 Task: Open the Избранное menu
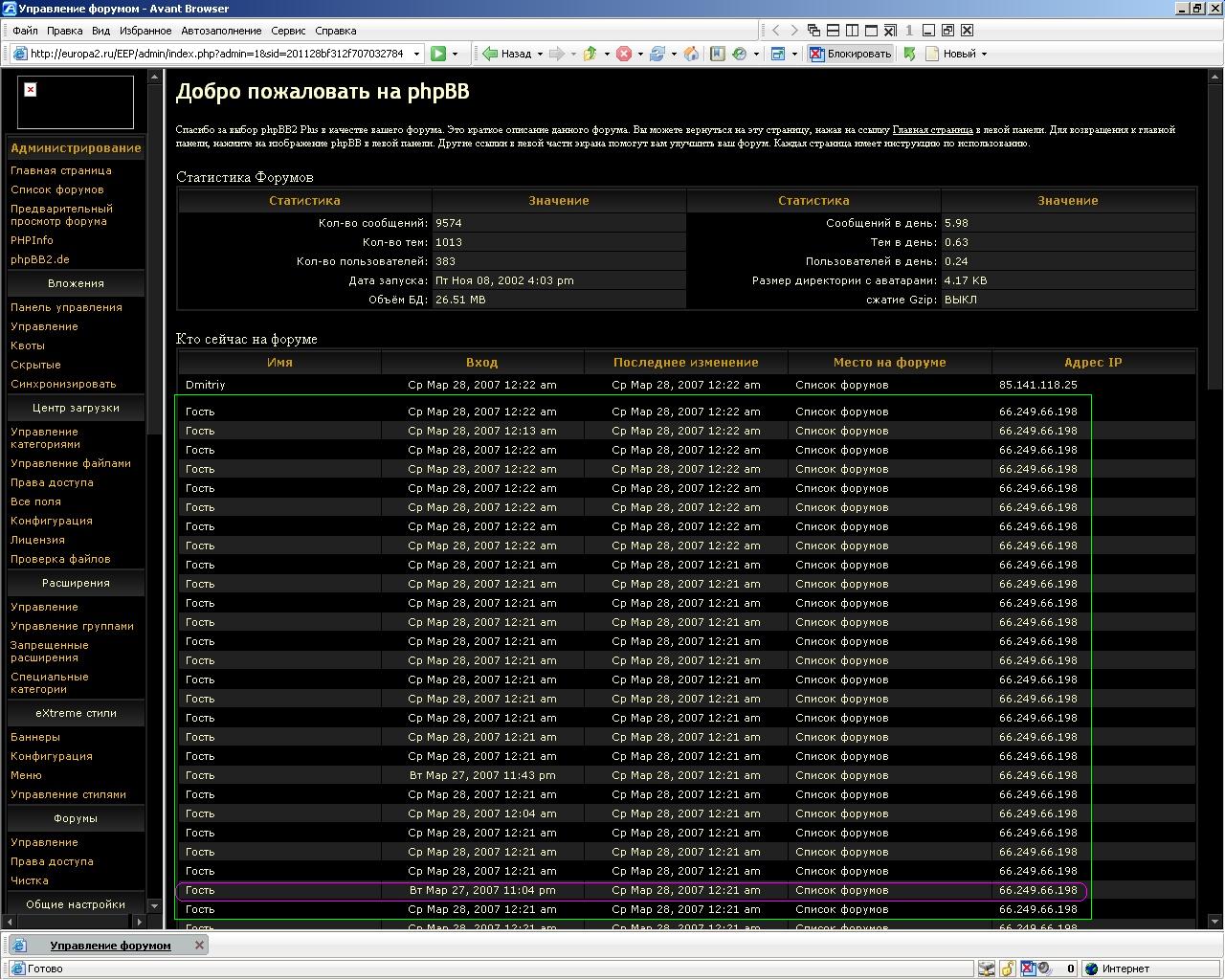145,31
